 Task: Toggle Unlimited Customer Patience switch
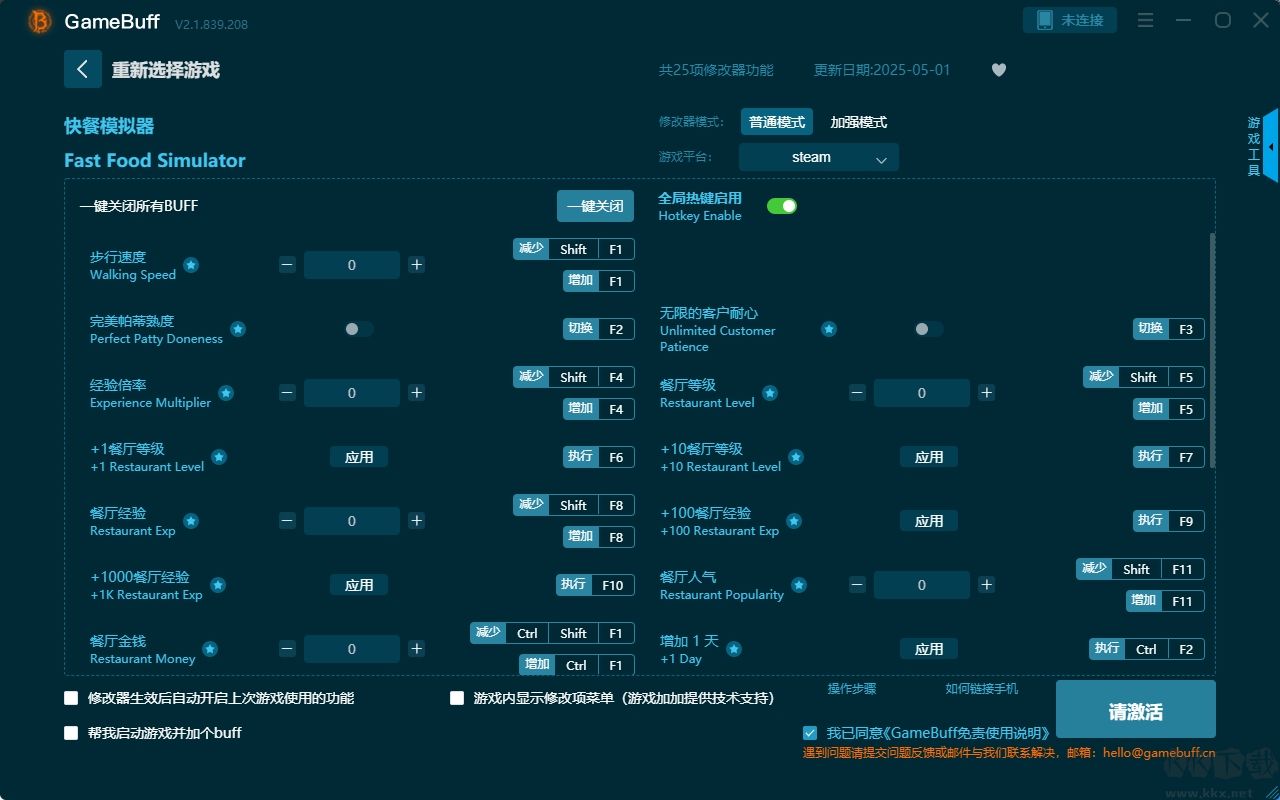click(x=929, y=329)
